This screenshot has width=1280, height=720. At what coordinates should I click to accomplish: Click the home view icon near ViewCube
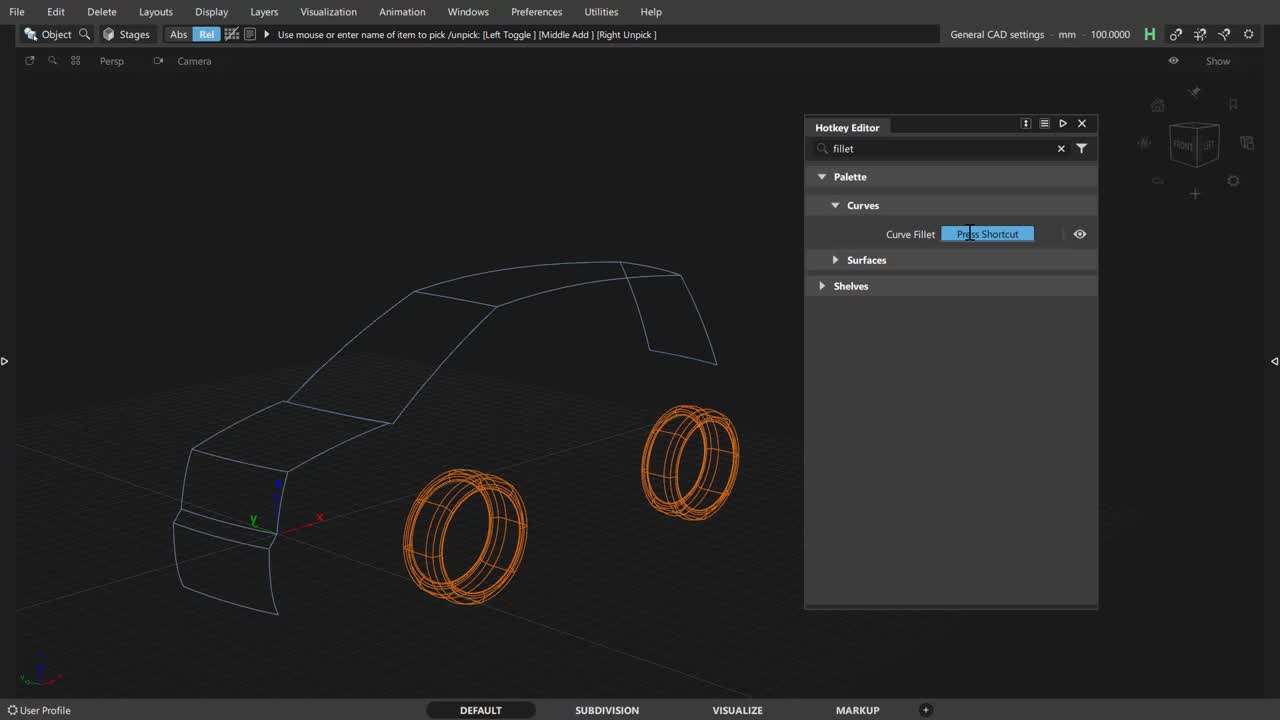(x=1157, y=105)
